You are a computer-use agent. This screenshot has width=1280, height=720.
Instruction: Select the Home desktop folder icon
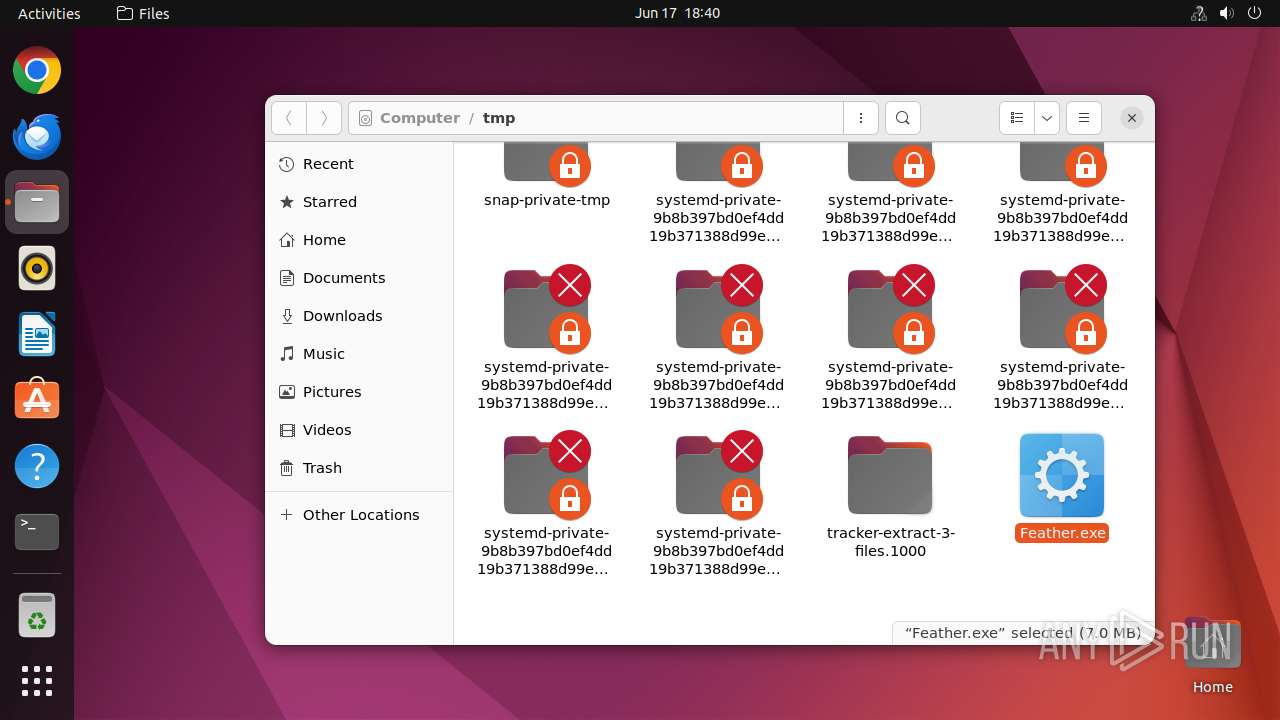1212,645
